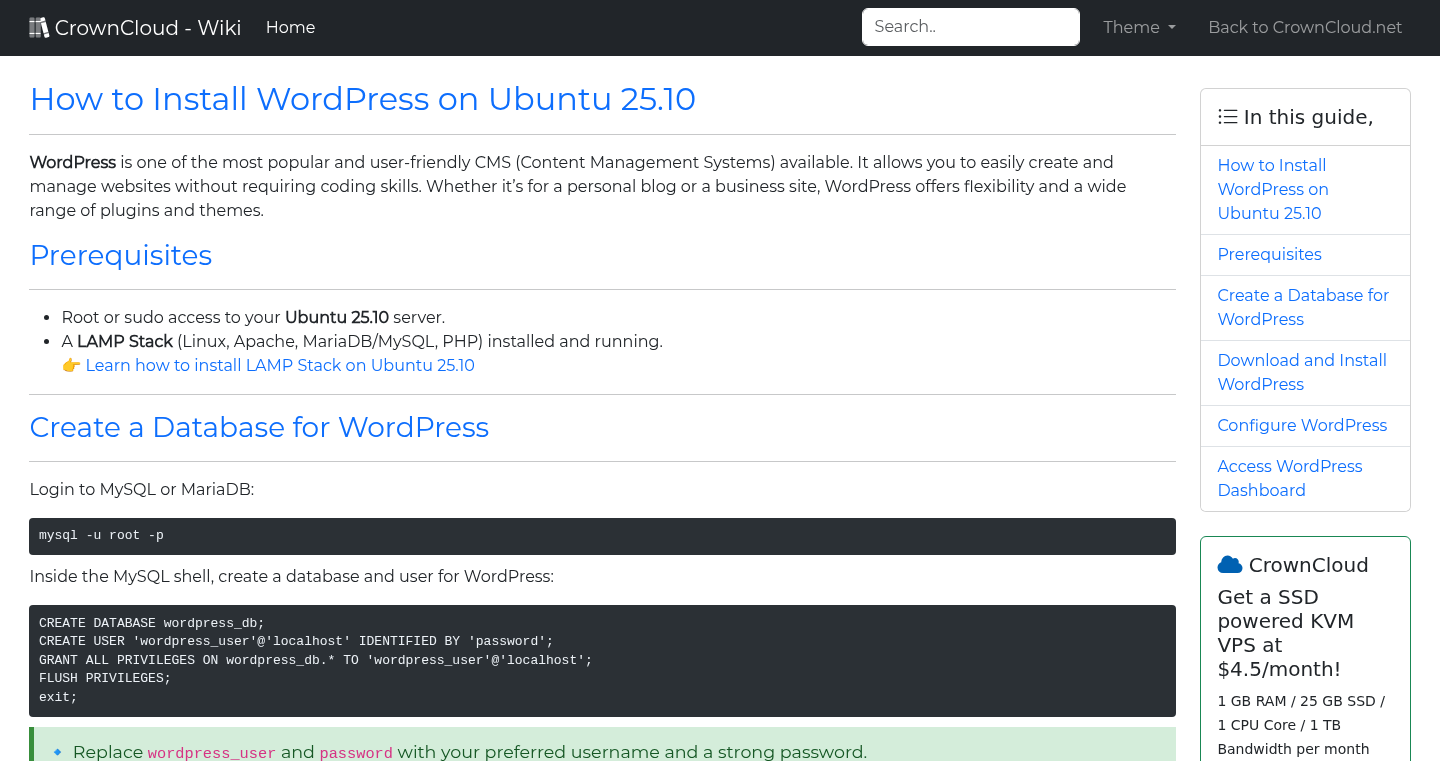Click "How to Install WordPress" sidebar entry
The height and width of the screenshot is (761, 1440).
click(1273, 189)
